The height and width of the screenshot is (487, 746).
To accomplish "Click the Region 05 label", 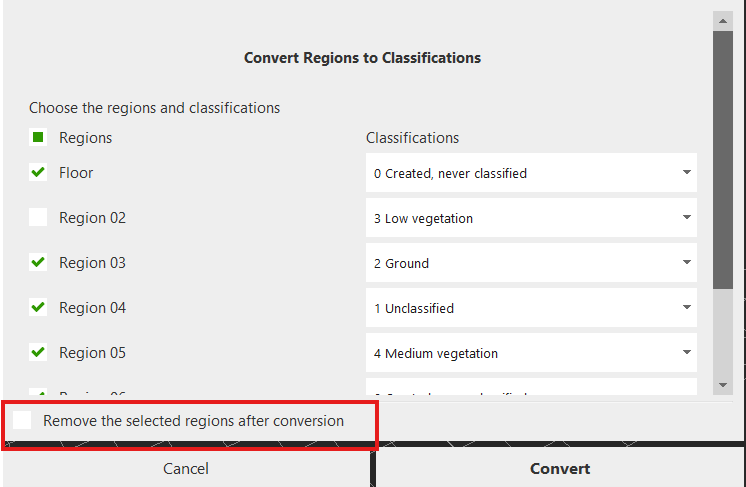I will [92, 353].
